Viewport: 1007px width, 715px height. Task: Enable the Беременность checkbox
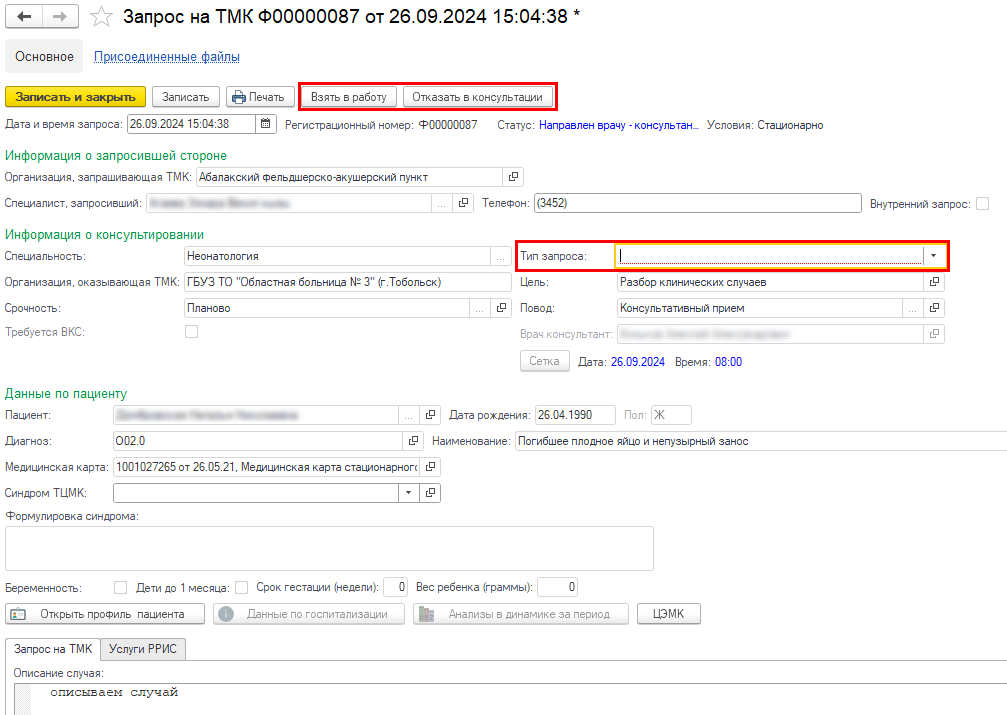(x=121, y=587)
